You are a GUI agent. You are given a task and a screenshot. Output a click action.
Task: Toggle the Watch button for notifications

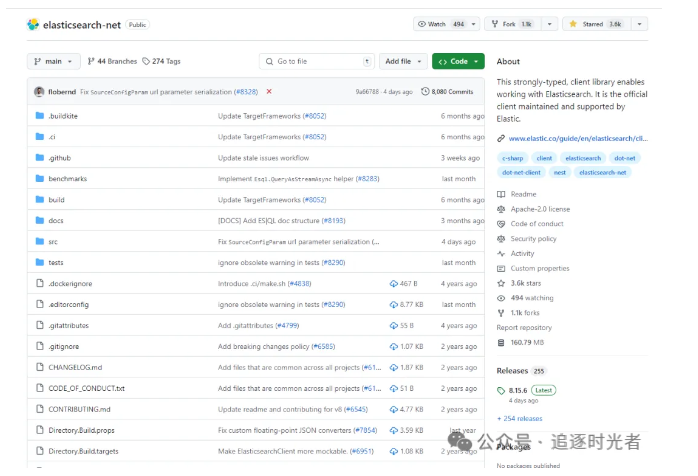440,24
